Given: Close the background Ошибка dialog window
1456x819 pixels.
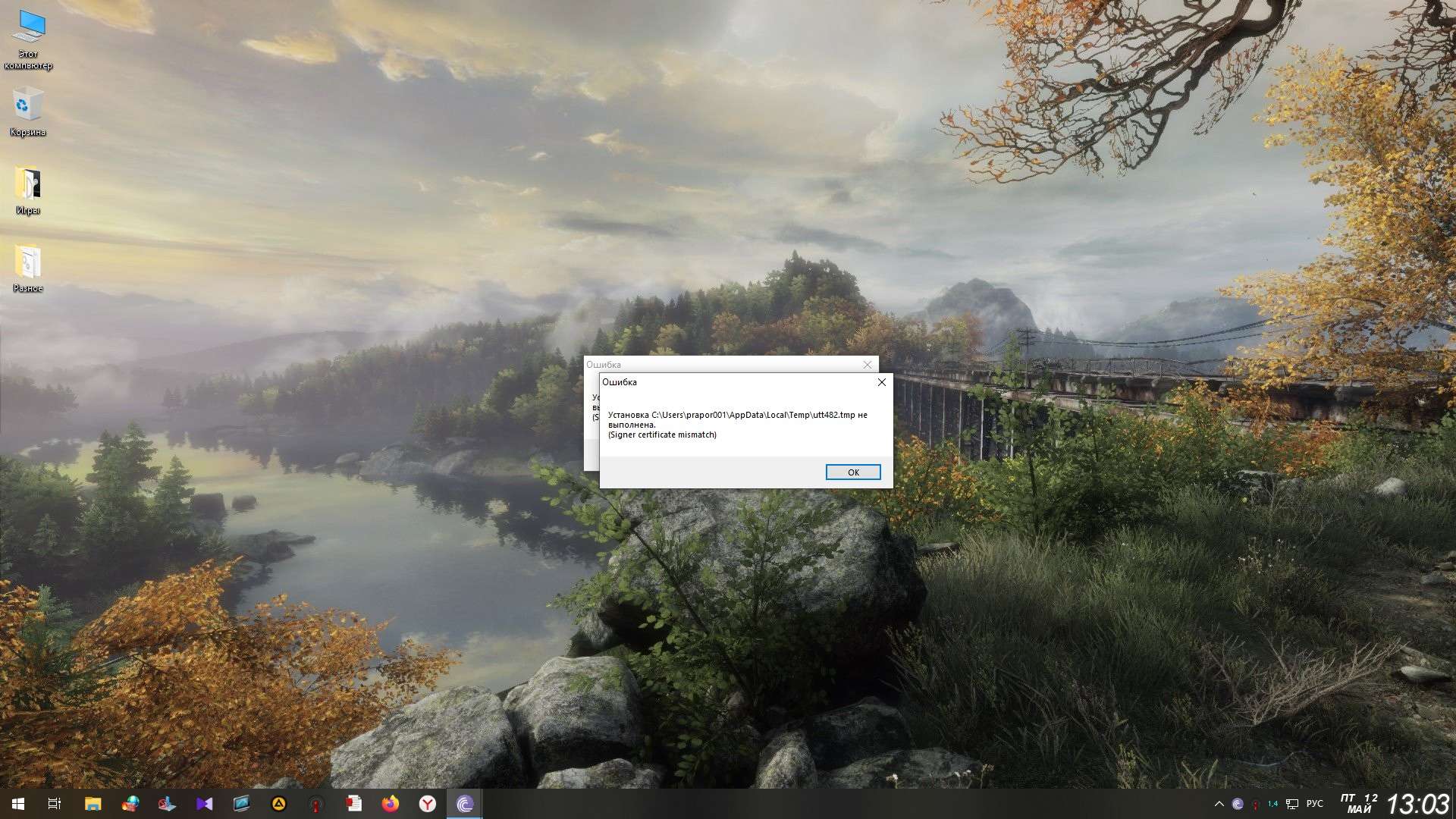Looking at the screenshot, I should [867, 365].
